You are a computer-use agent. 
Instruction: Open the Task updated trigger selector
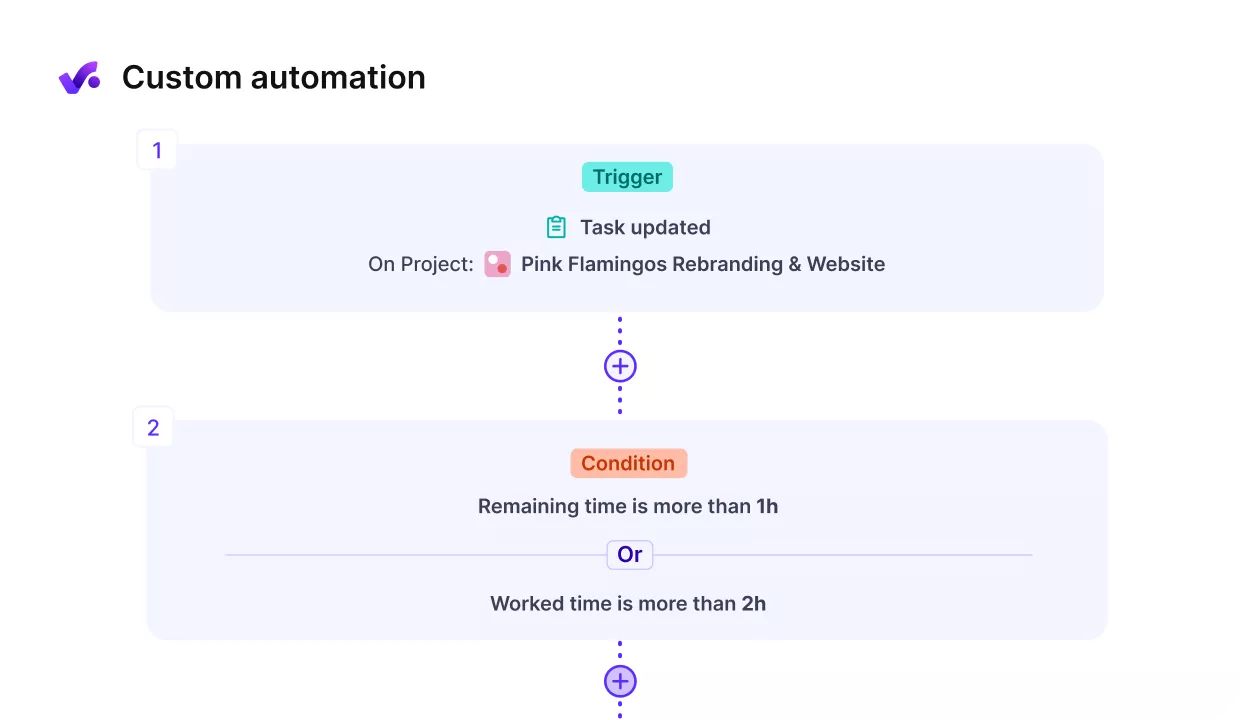pos(645,227)
